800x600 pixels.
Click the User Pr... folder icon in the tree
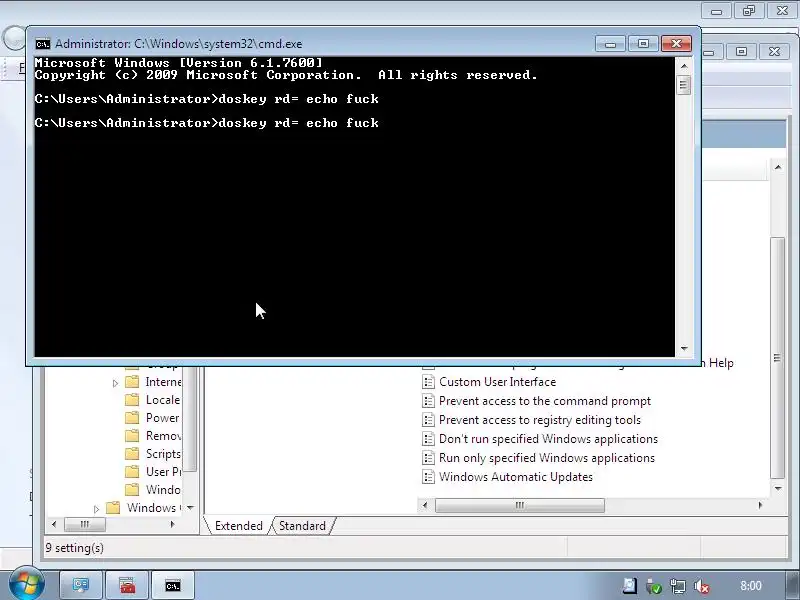pyautogui.click(x=132, y=471)
